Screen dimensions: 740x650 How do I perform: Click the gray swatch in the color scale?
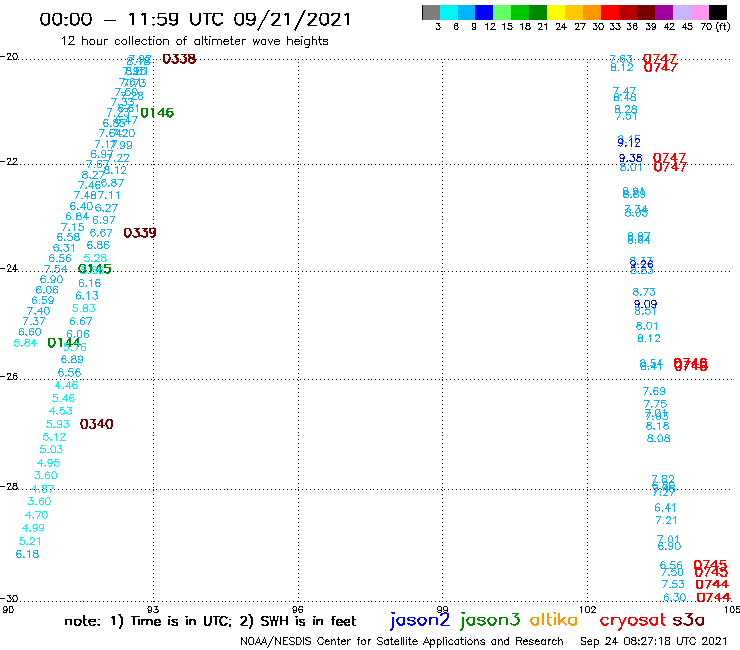click(431, 12)
